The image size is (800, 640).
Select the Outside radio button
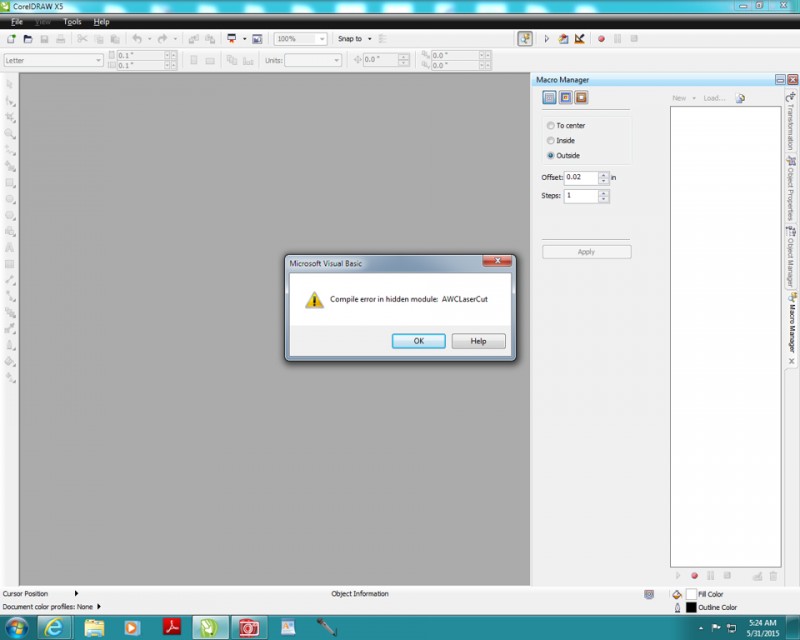550,156
